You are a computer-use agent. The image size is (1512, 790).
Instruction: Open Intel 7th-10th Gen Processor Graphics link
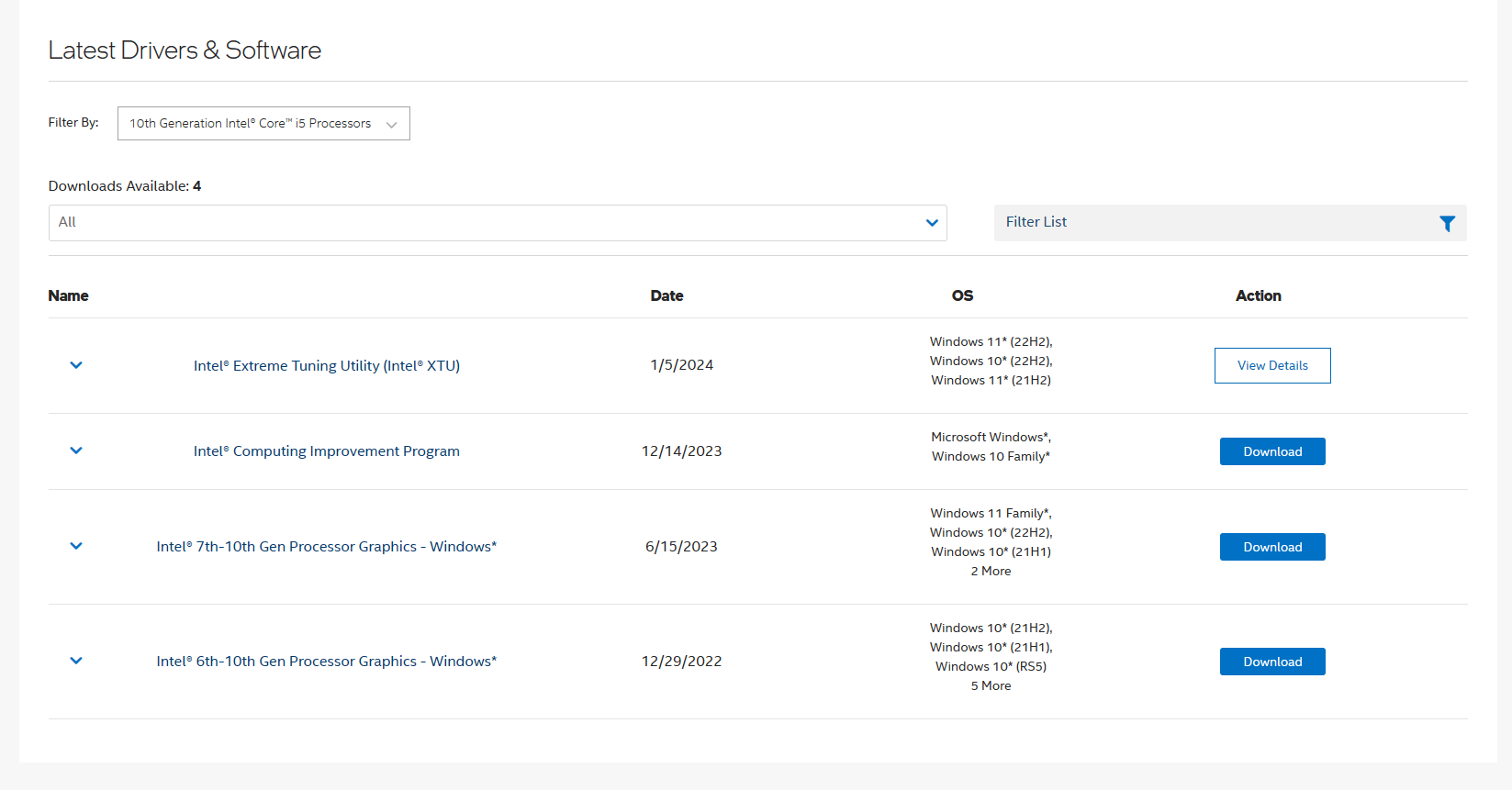click(x=327, y=547)
